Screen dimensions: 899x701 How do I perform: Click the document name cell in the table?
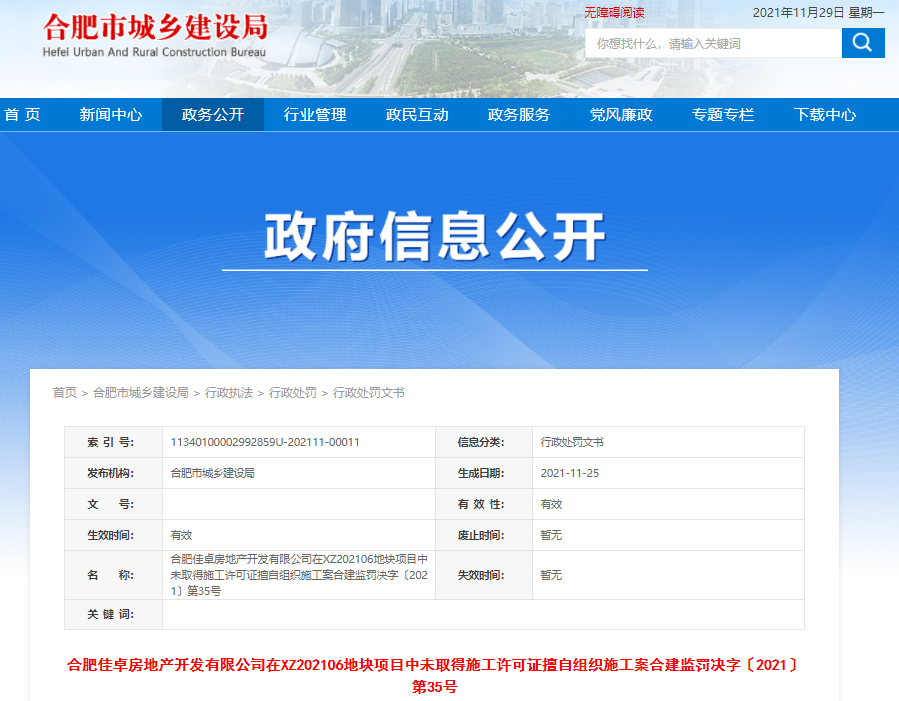coord(299,575)
